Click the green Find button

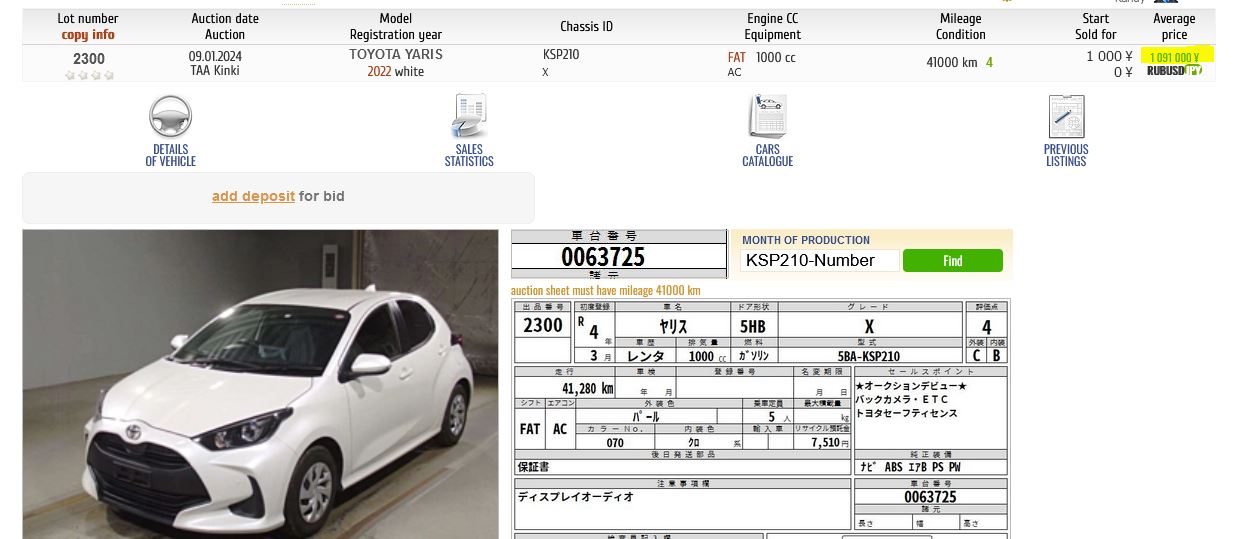(x=952, y=261)
